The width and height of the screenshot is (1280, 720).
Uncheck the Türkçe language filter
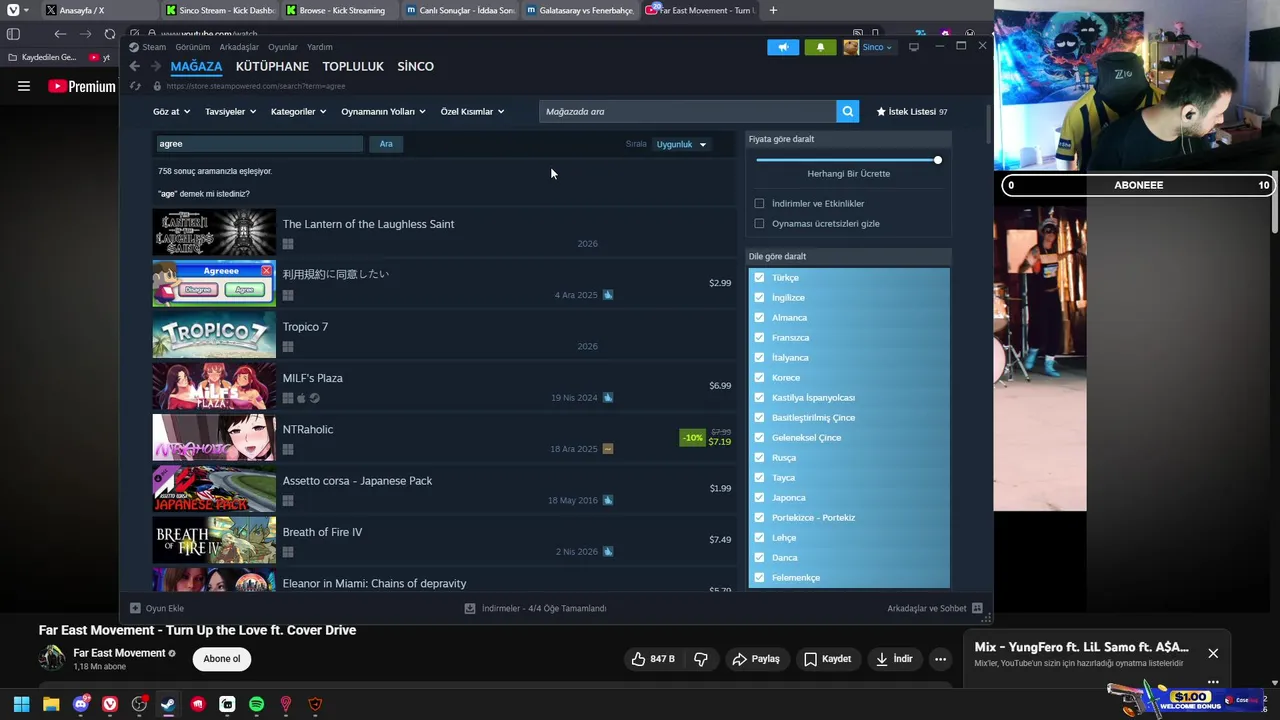[759, 277]
